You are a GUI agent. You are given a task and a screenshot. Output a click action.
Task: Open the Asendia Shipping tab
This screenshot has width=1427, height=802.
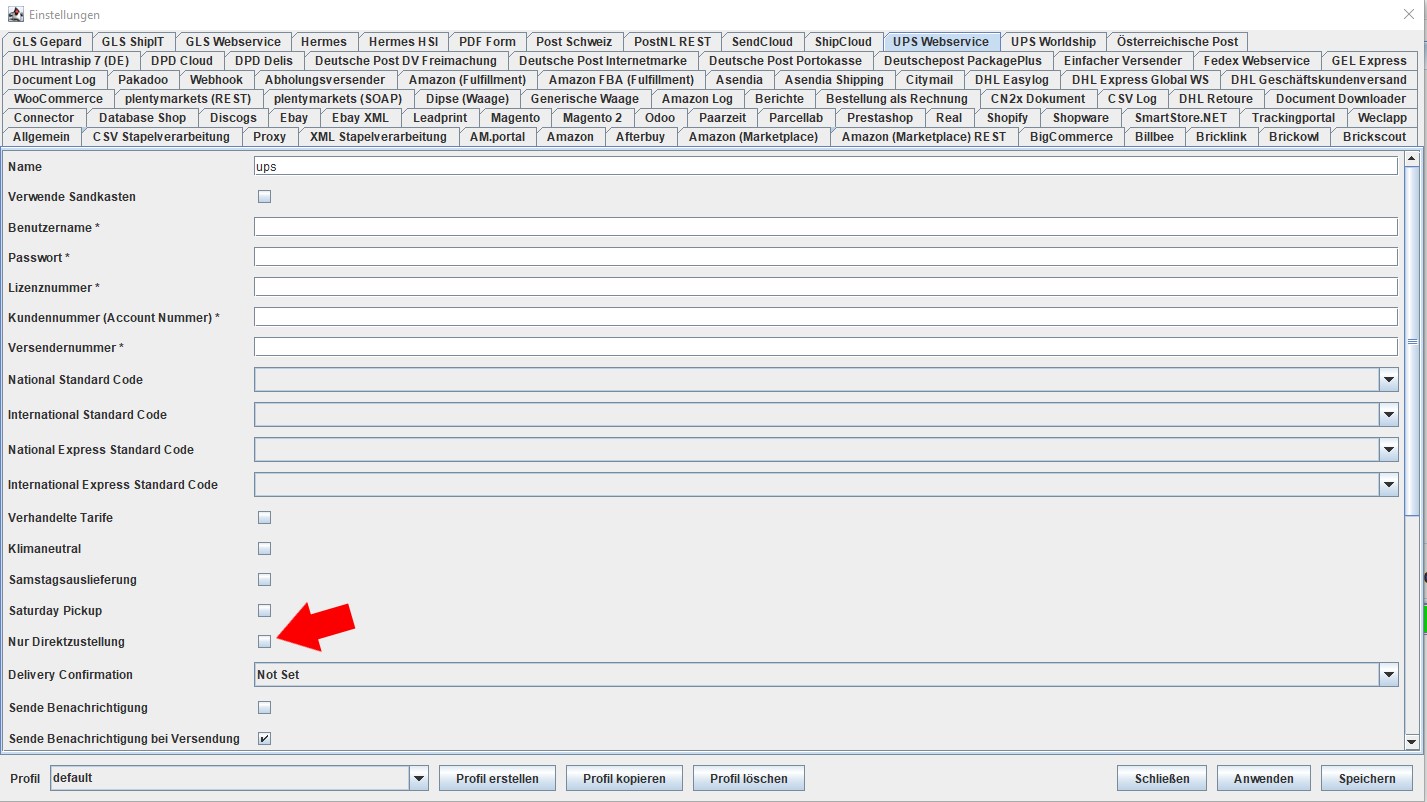tap(834, 80)
